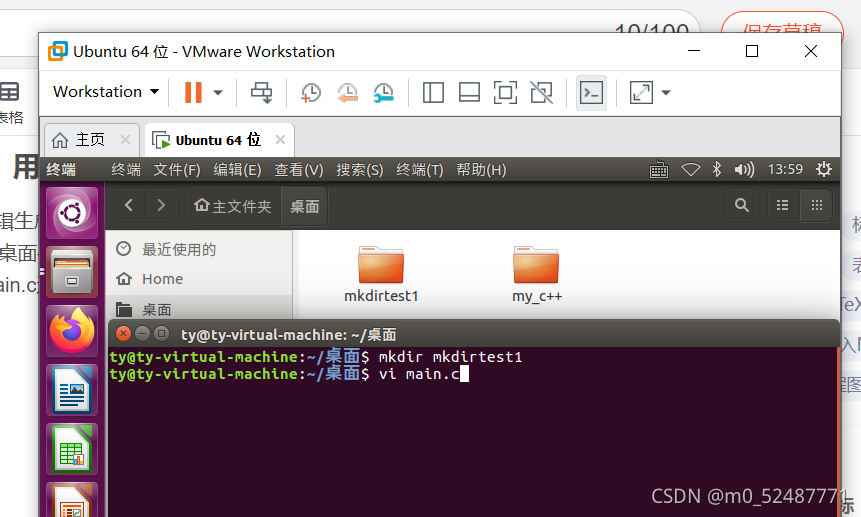The image size is (861, 517).
Task: Switch file manager to list view
Action: pyautogui.click(x=782, y=205)
